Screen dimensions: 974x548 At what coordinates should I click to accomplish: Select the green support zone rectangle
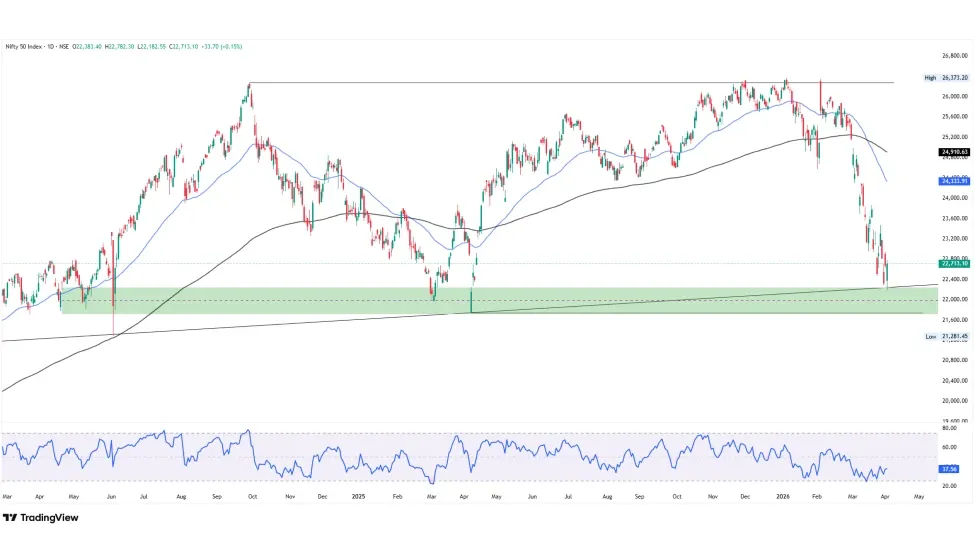(300, 306)
